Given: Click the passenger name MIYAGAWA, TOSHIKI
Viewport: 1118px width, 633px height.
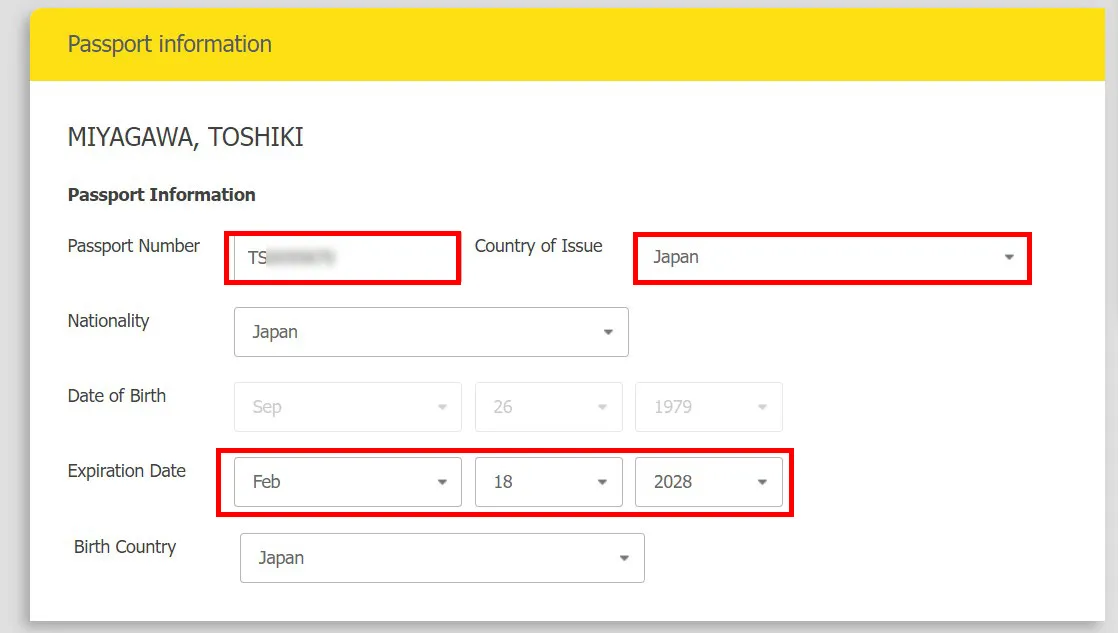Looking at the screenshot, I should 185,138.
